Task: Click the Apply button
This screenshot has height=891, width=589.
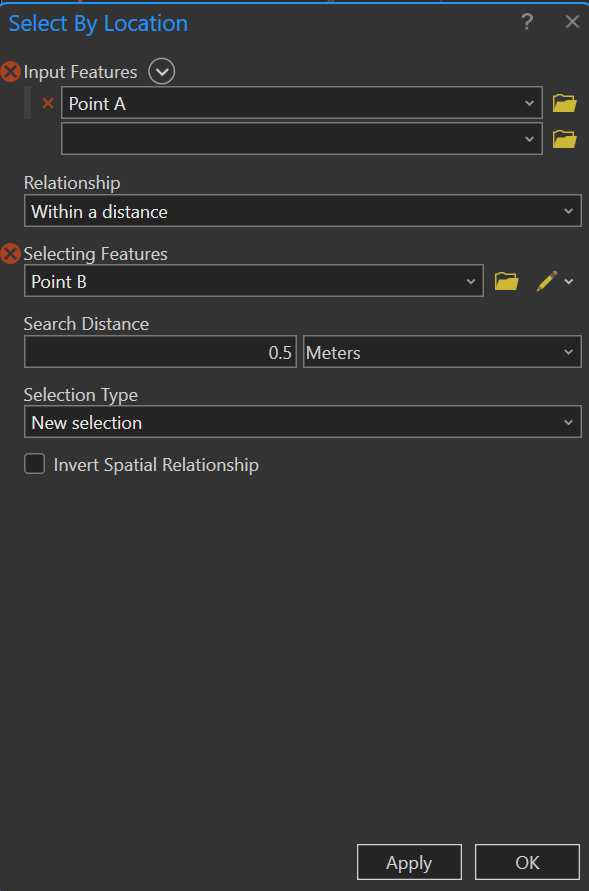Action: 409,862
